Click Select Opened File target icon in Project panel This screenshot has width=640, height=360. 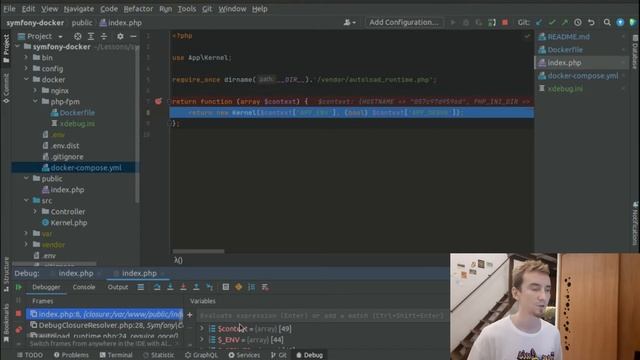(78, 36)
